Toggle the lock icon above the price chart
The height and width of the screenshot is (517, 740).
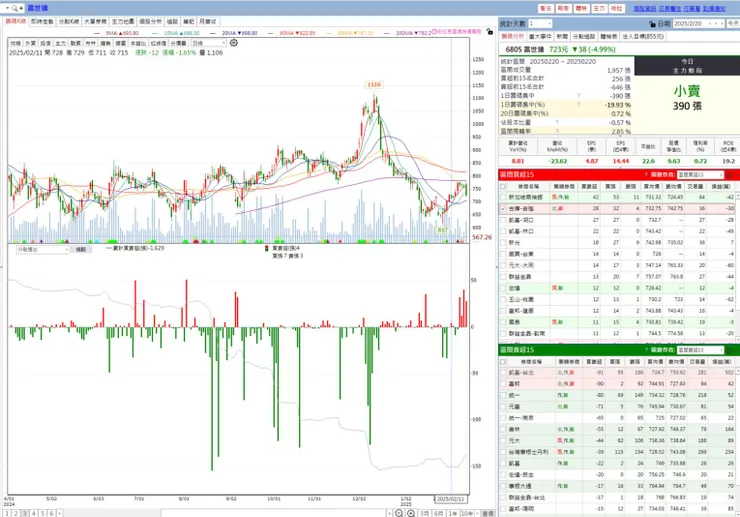click(489, 32)
